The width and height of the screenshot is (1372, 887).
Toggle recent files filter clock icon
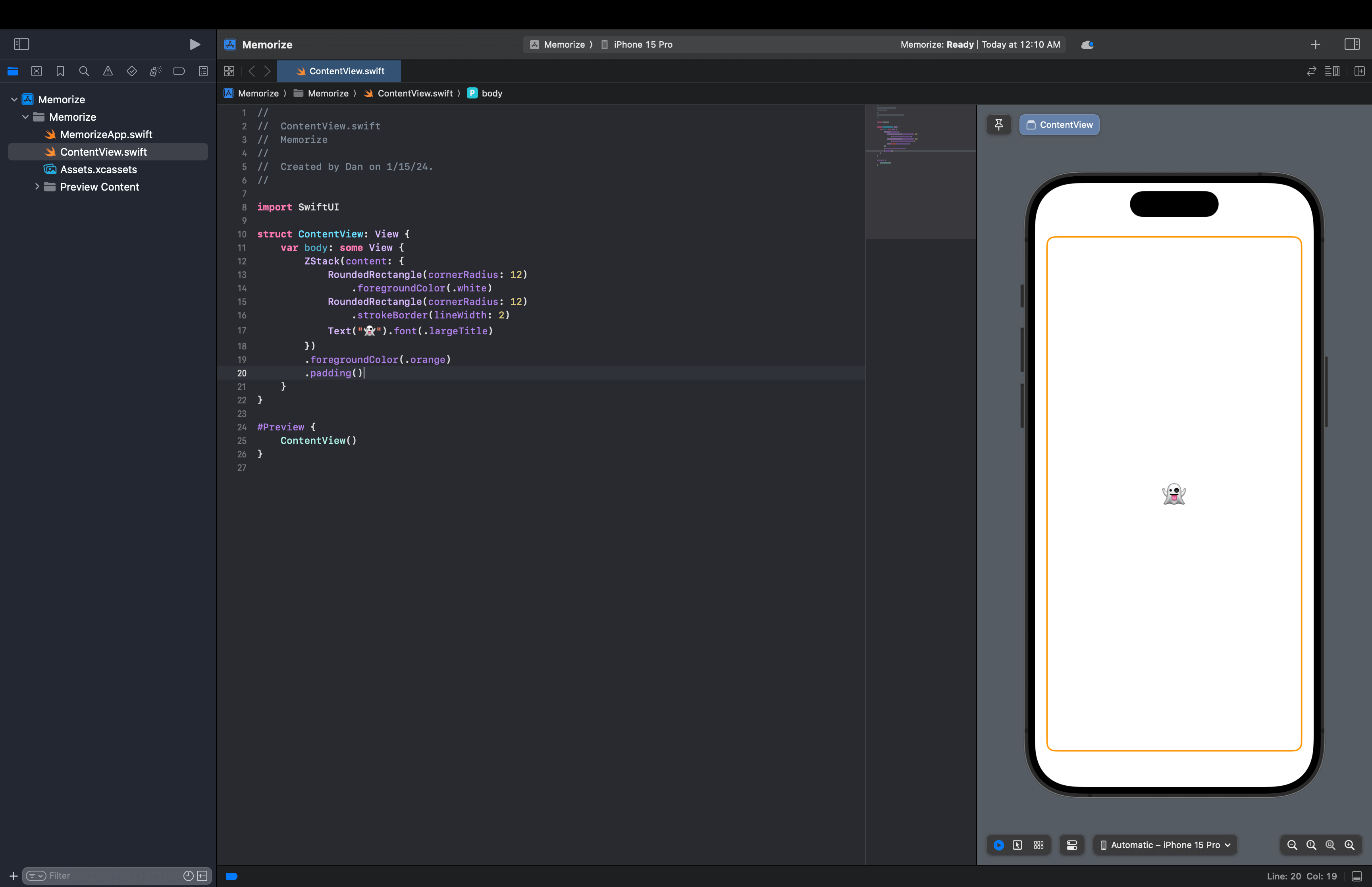tap(188, 875)
